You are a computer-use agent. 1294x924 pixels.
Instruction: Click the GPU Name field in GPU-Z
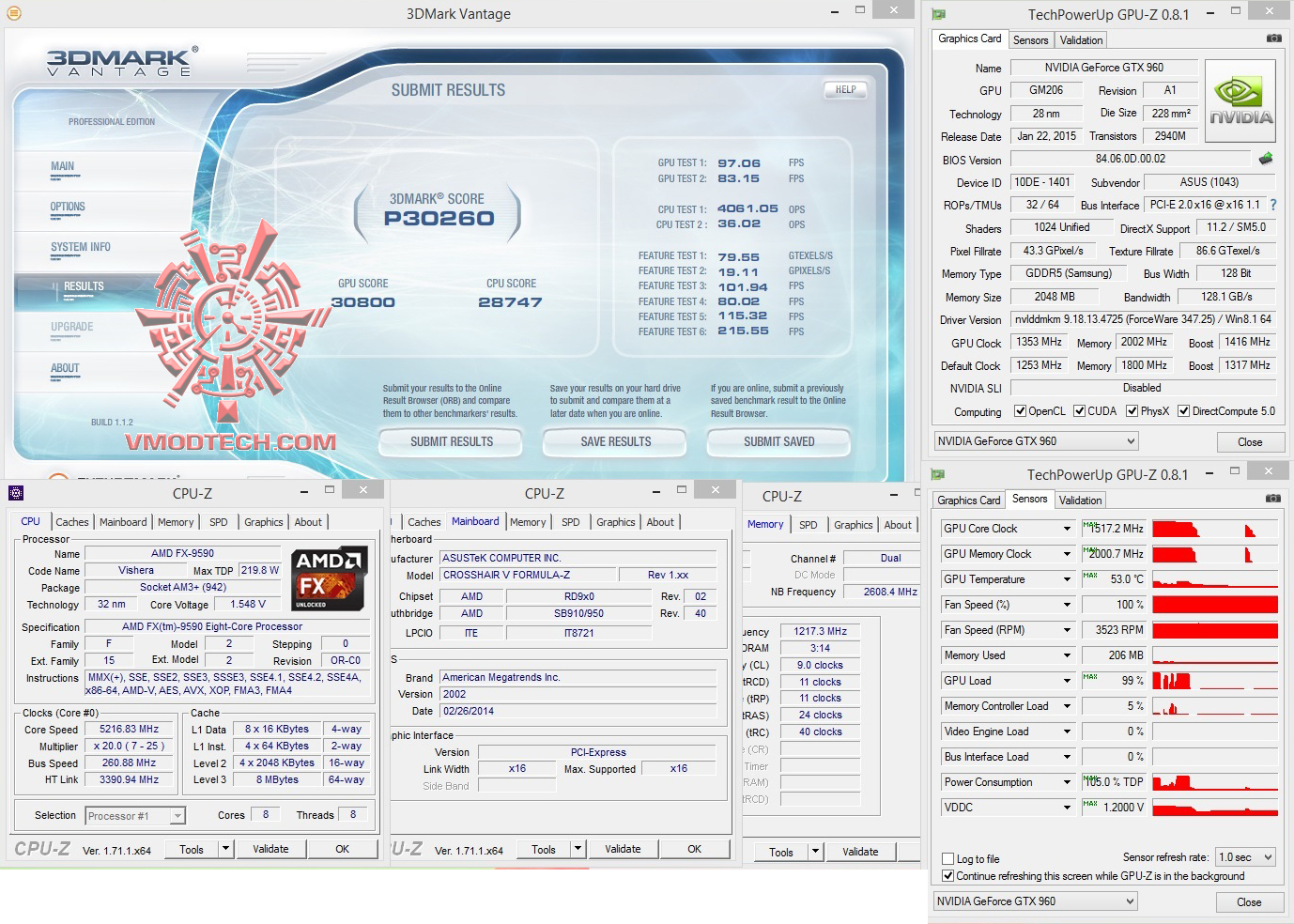point(1103,68)
